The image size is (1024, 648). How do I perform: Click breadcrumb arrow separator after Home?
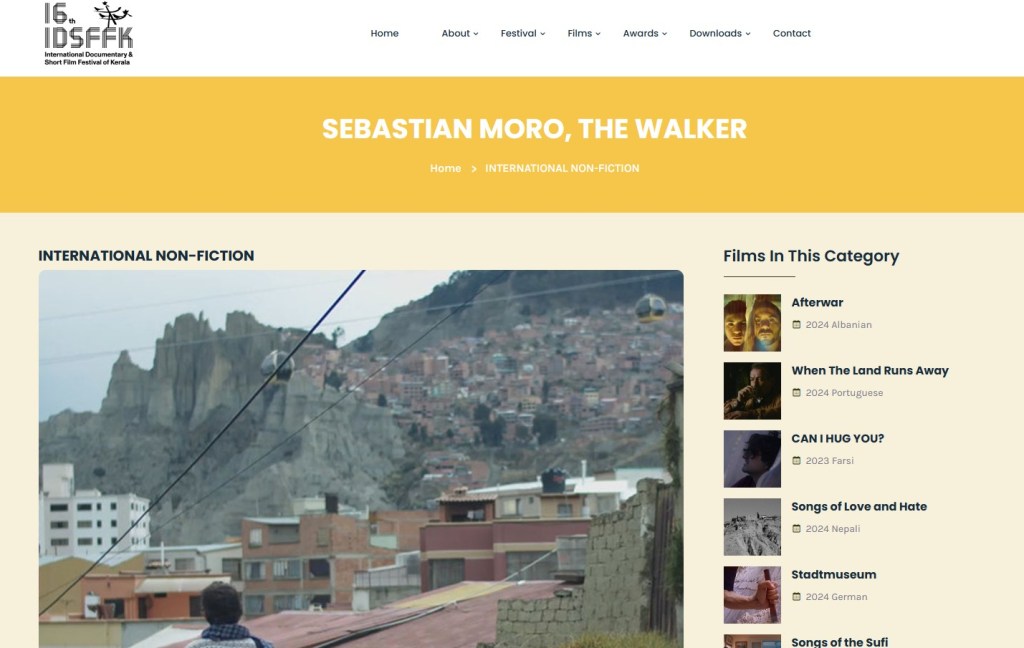[x=473, y=169]
